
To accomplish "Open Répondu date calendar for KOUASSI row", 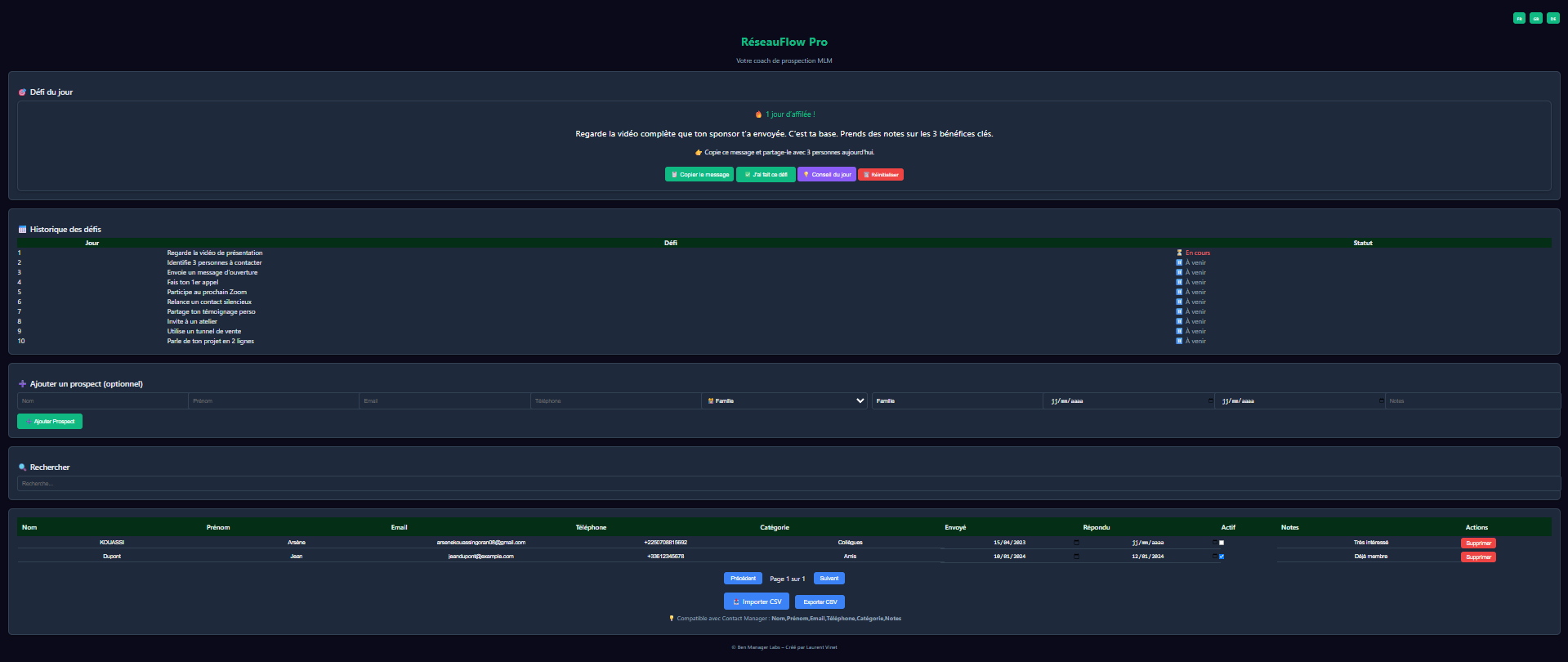I will point(1214,543).
